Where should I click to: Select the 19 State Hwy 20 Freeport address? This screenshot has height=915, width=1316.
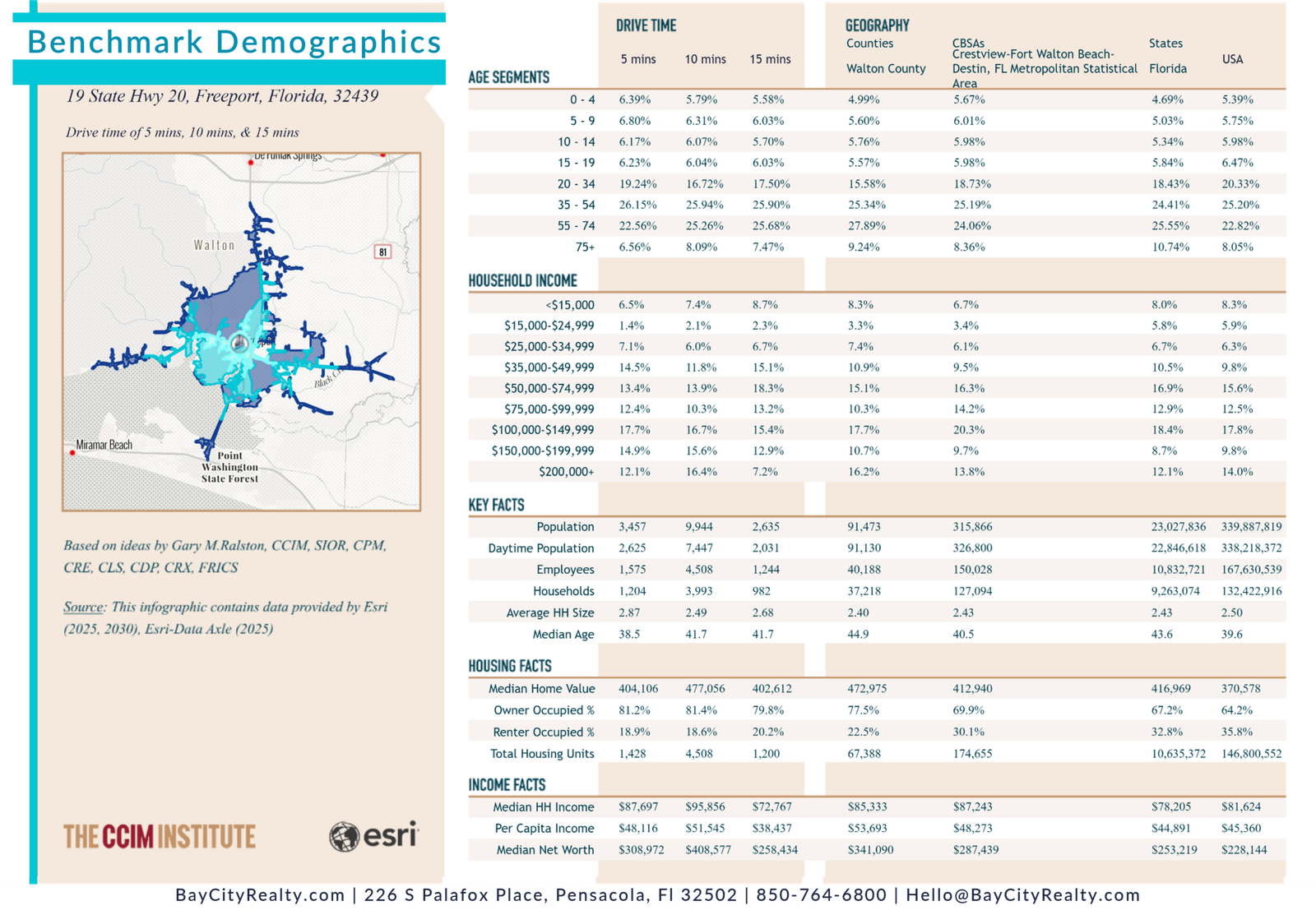click(222, 96)
